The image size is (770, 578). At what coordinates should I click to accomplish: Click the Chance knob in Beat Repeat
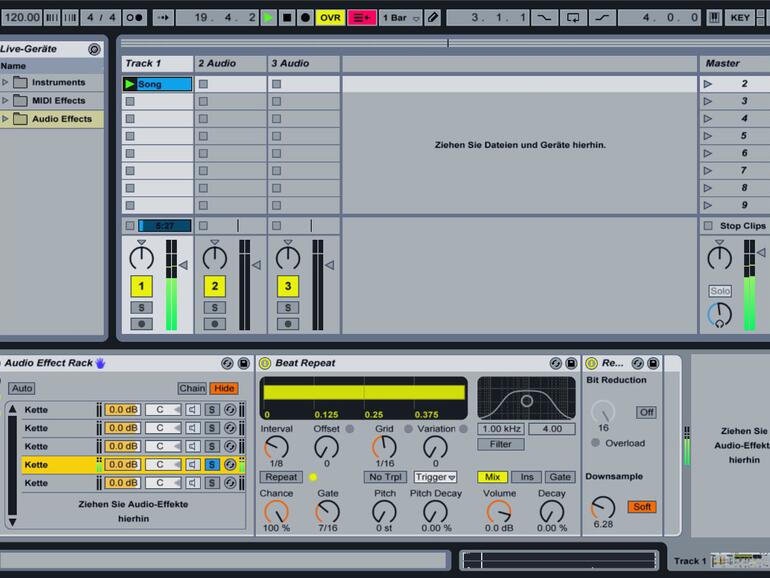pos(276,512)
